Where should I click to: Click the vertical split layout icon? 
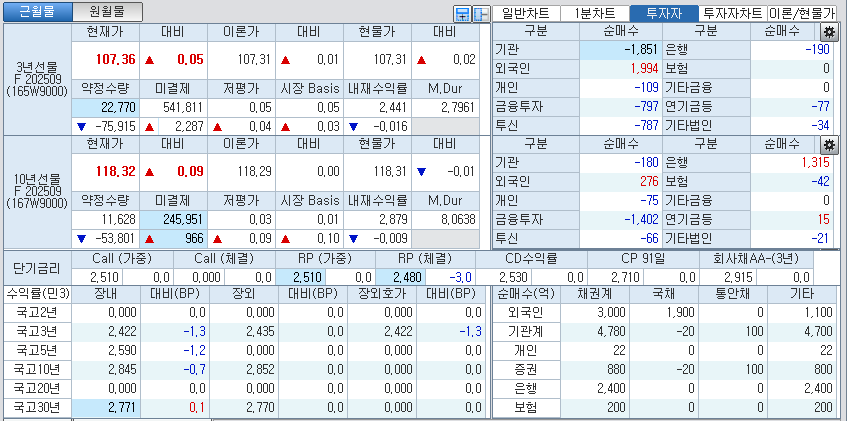pos(481,14)
